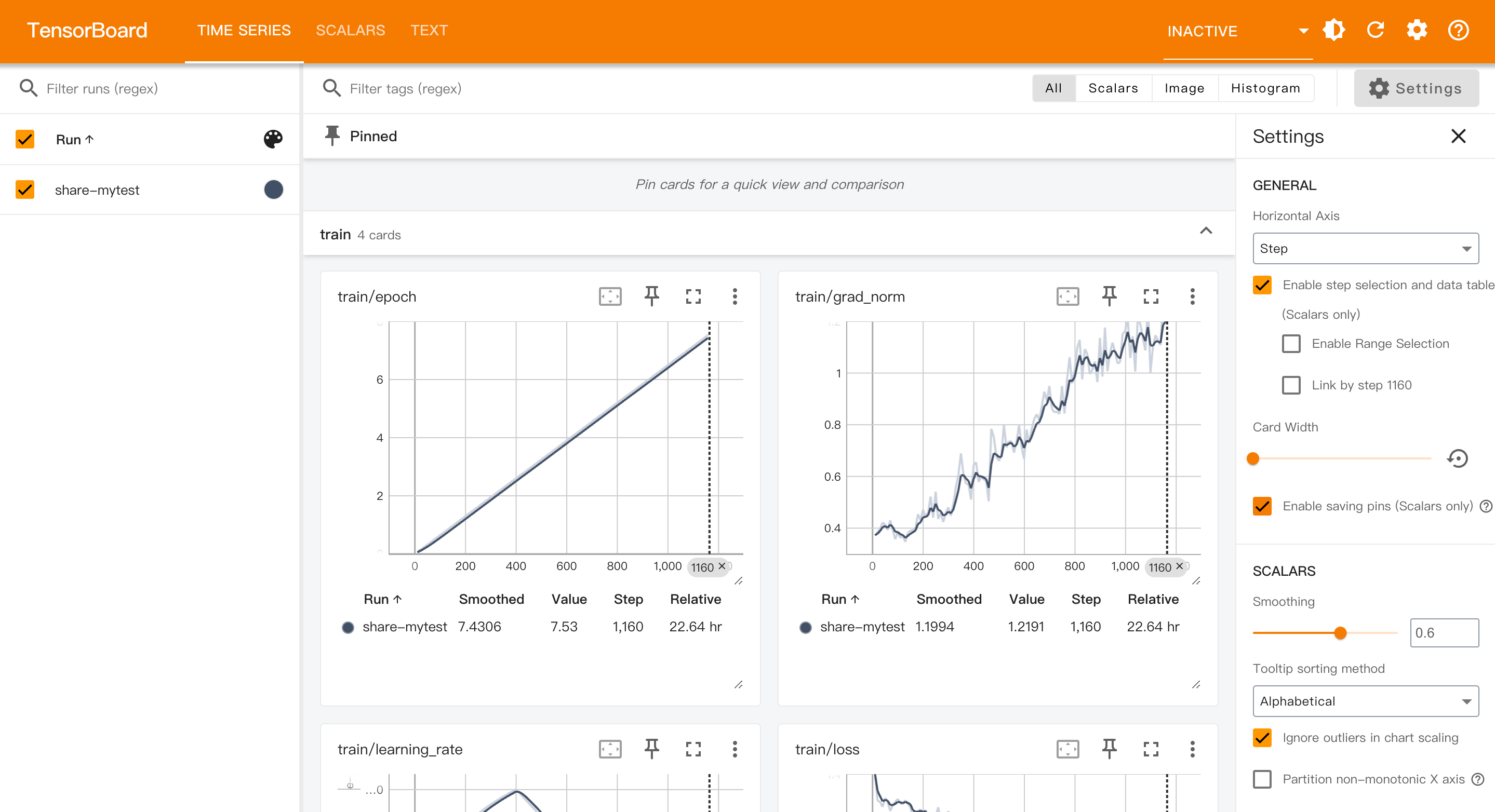Image resolution: width=1495 pixels, height=812 pixels.
Task: Refresh TensorBoard data
Action: coord(1376,30)
